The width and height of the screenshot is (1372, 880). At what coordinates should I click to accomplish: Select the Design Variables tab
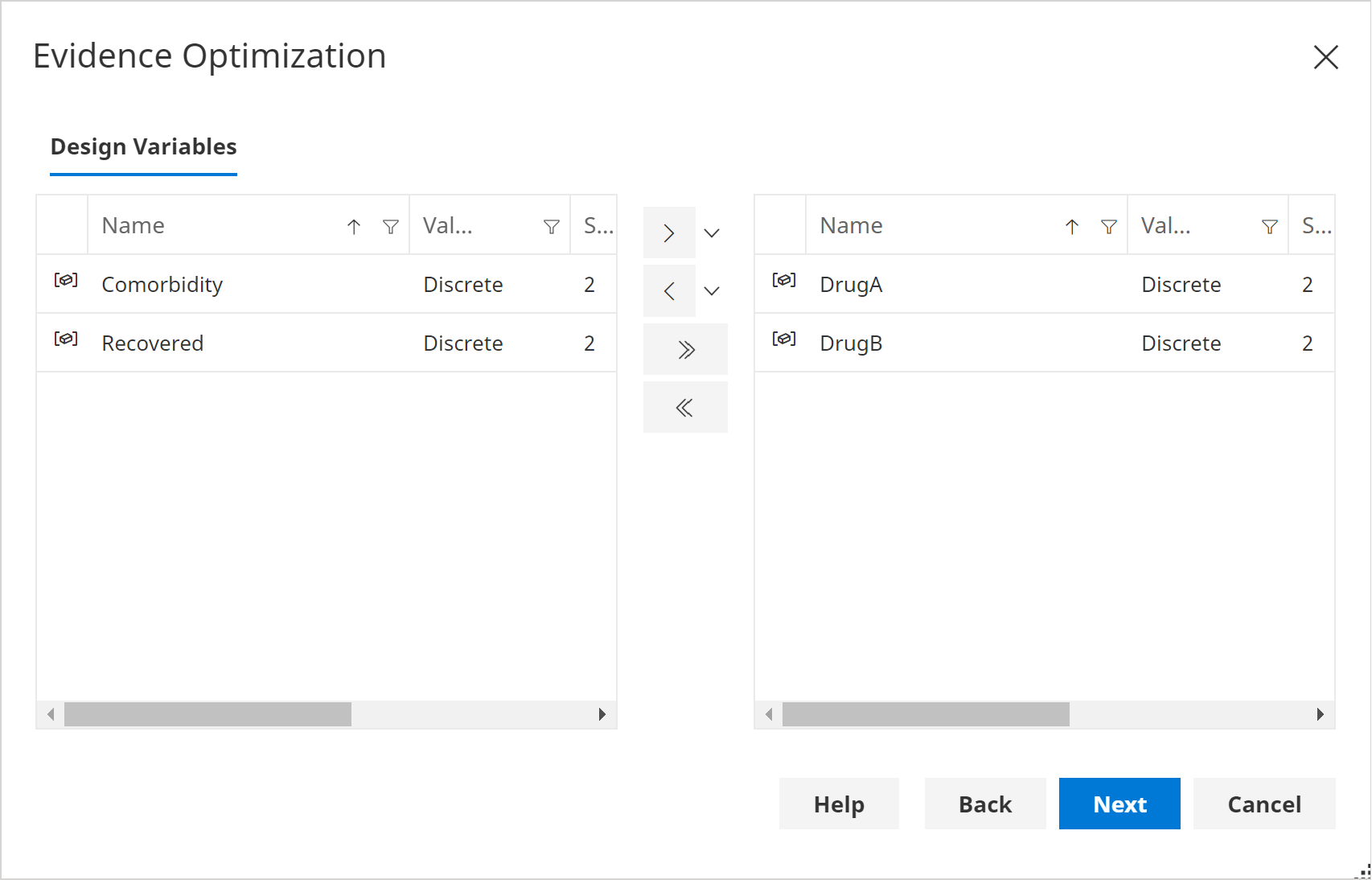[143, 147]
